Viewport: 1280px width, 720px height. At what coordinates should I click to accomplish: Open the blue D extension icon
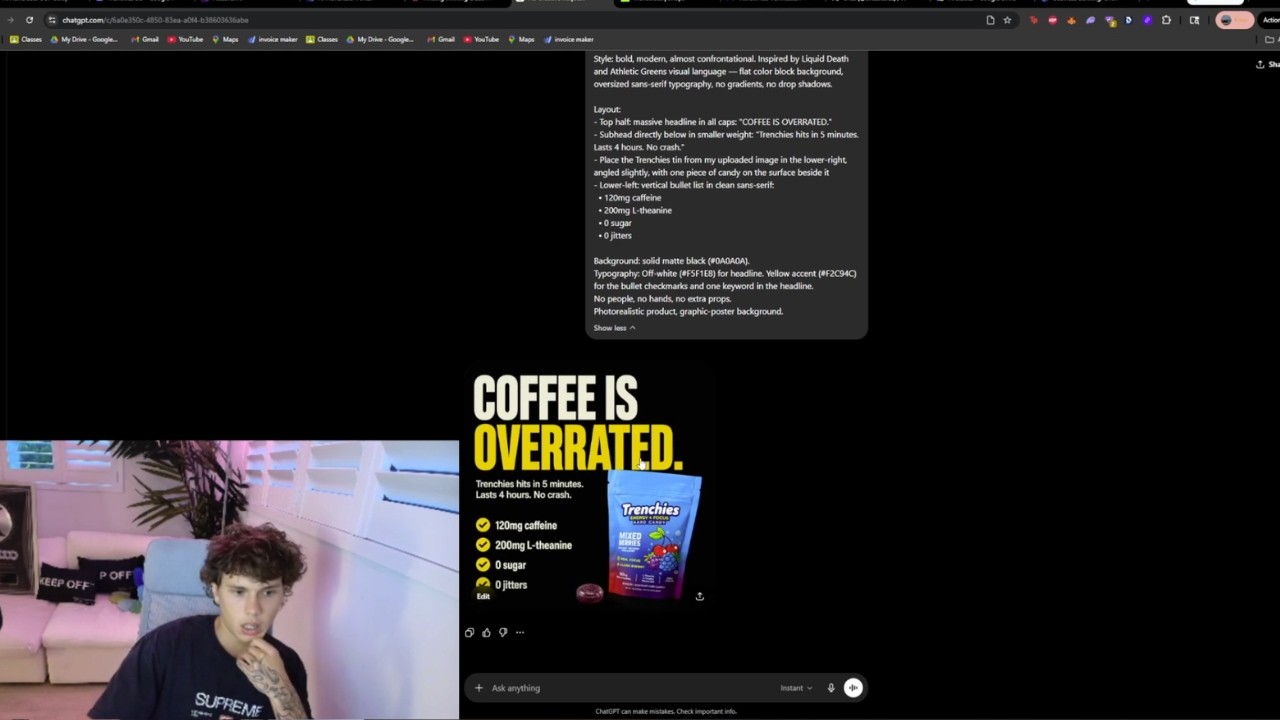point(1128,20)
